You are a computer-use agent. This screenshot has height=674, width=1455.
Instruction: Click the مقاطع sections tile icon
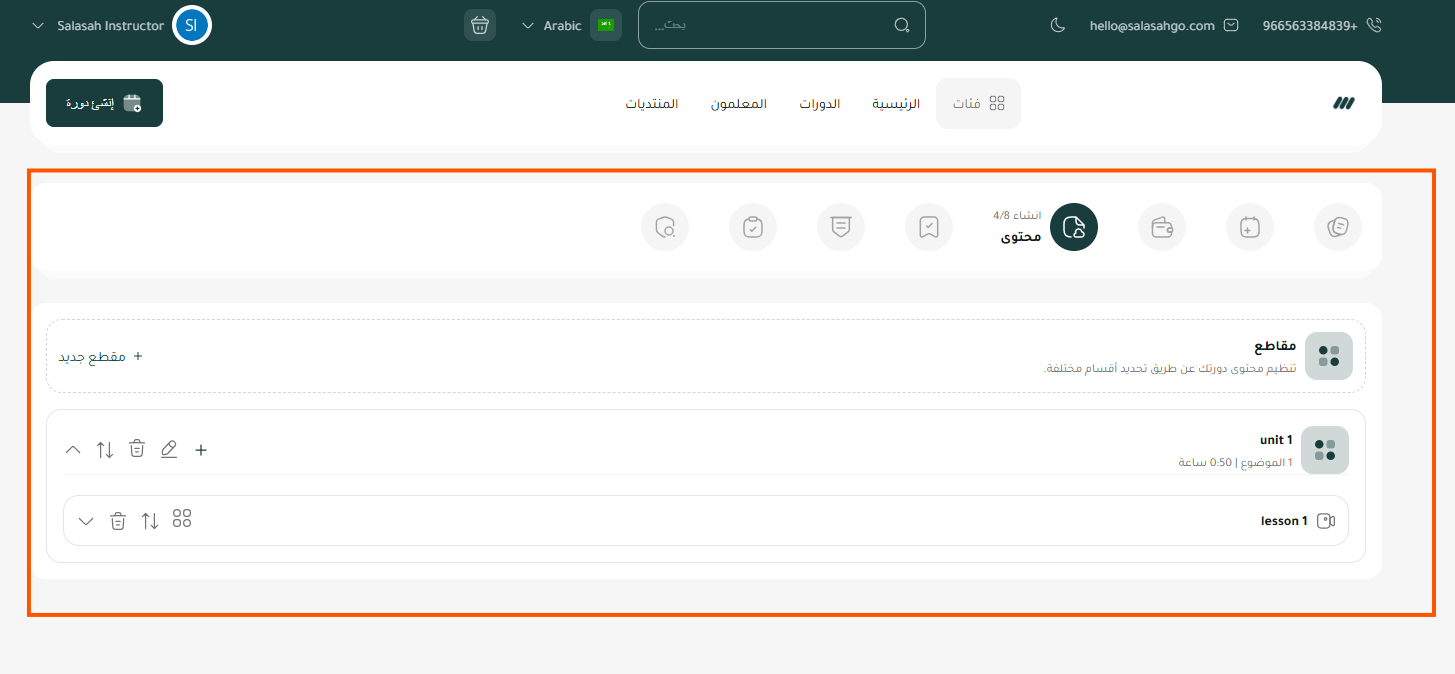point(1329,356)
